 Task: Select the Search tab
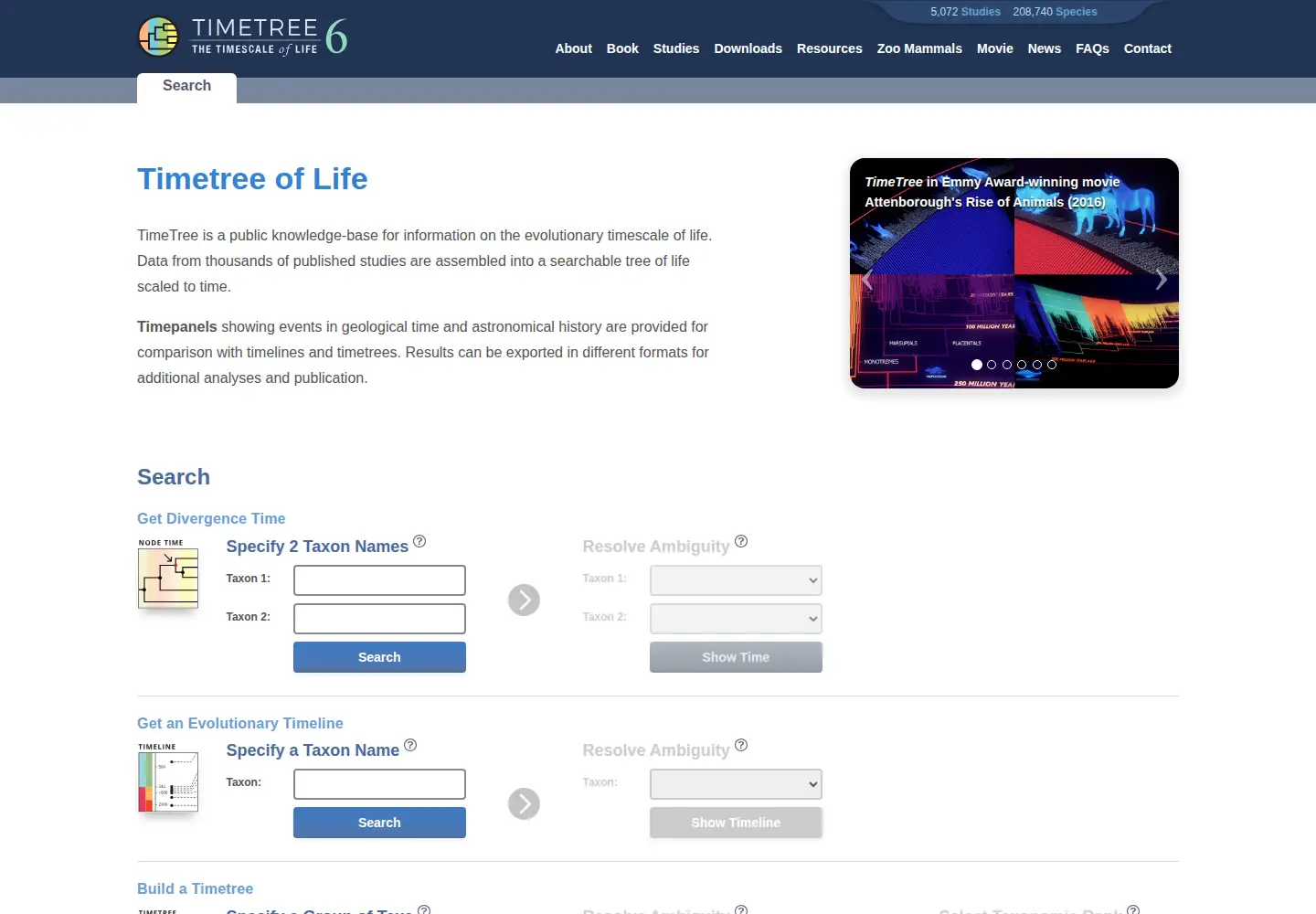click(x=186, y=86)
